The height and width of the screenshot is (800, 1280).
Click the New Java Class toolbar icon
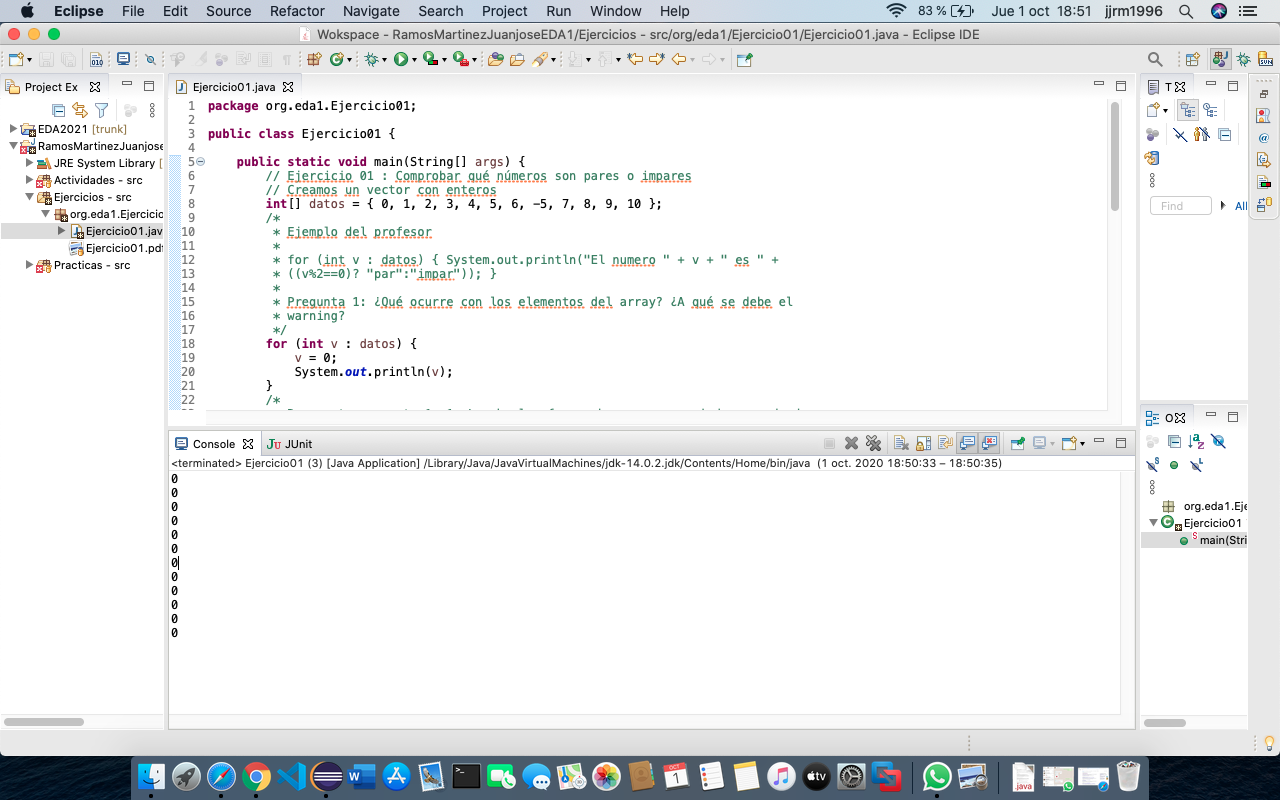pyautogui.click(x=337, y=59)
